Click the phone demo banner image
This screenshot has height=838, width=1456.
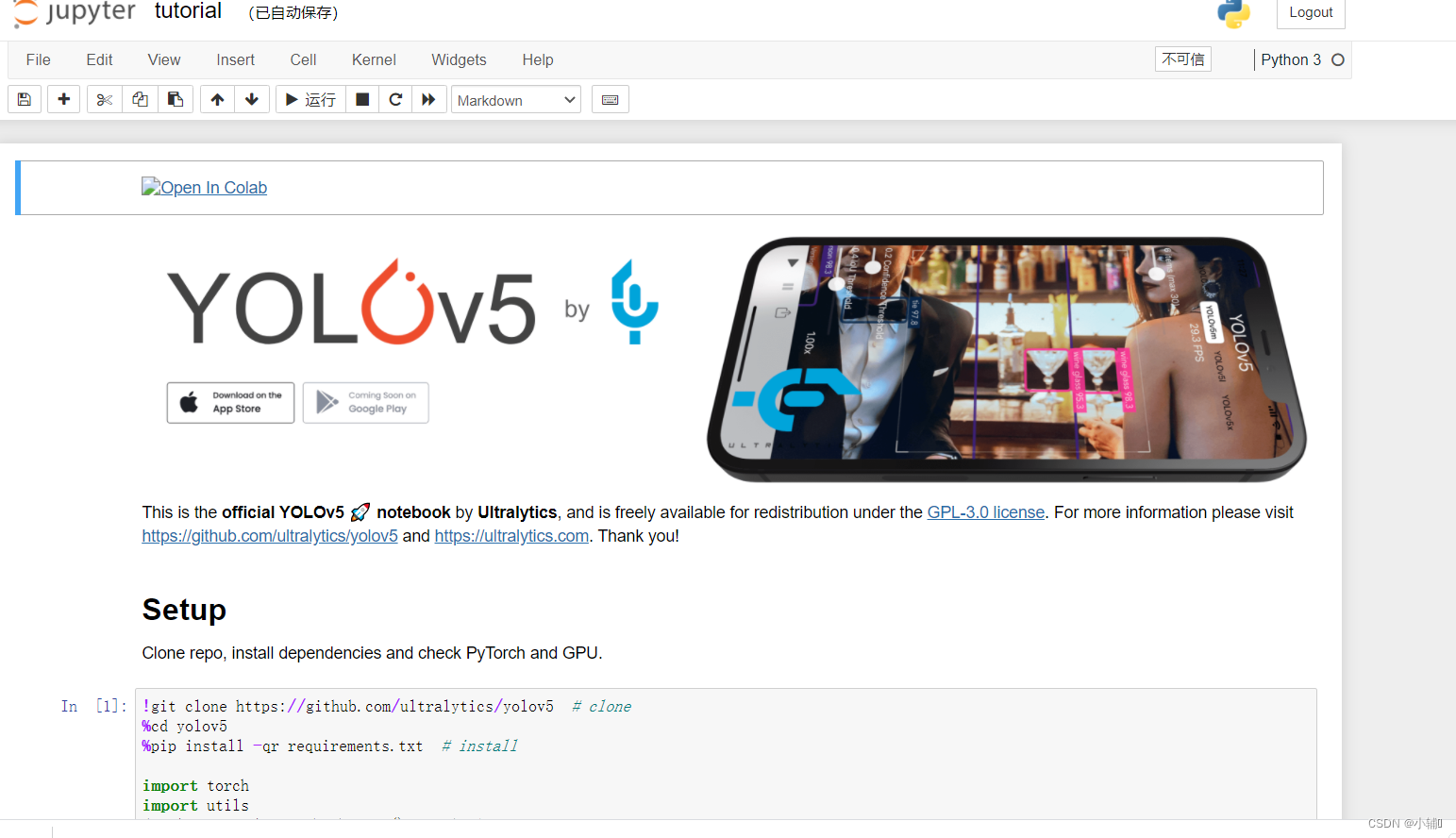click(1006, 359)
